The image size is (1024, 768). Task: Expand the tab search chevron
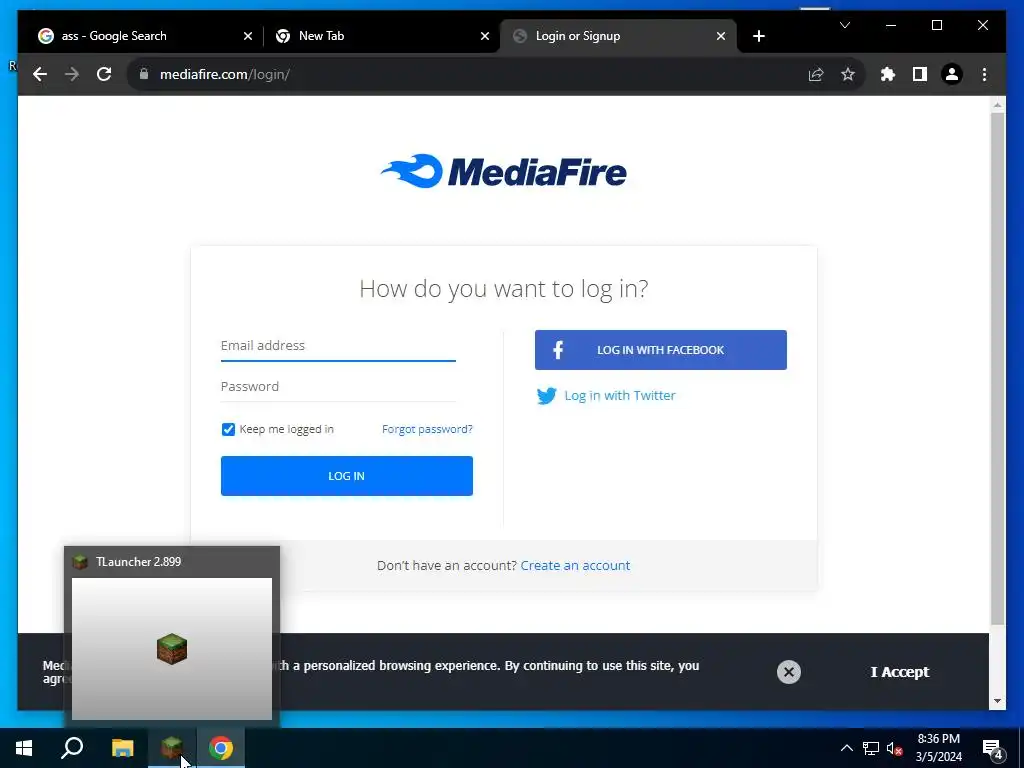pos(844,25)
